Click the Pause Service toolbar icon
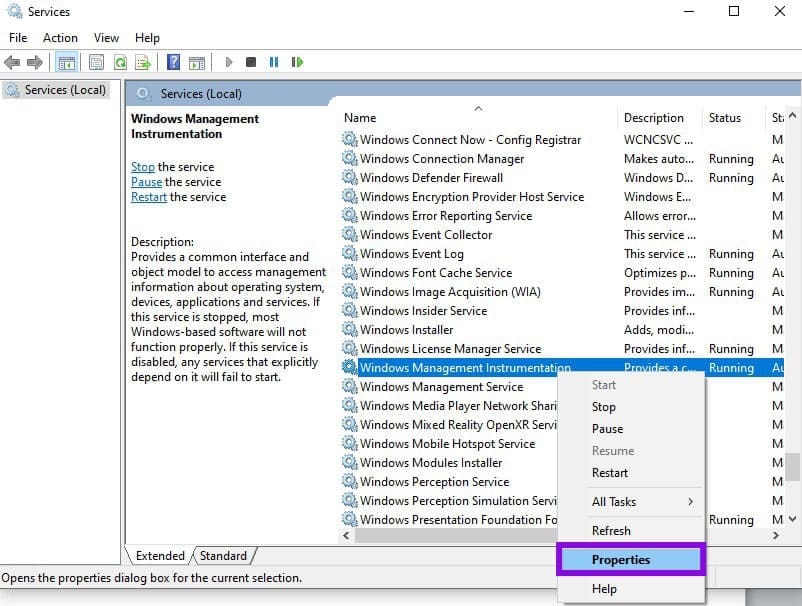802x606 pixels. 274,62
